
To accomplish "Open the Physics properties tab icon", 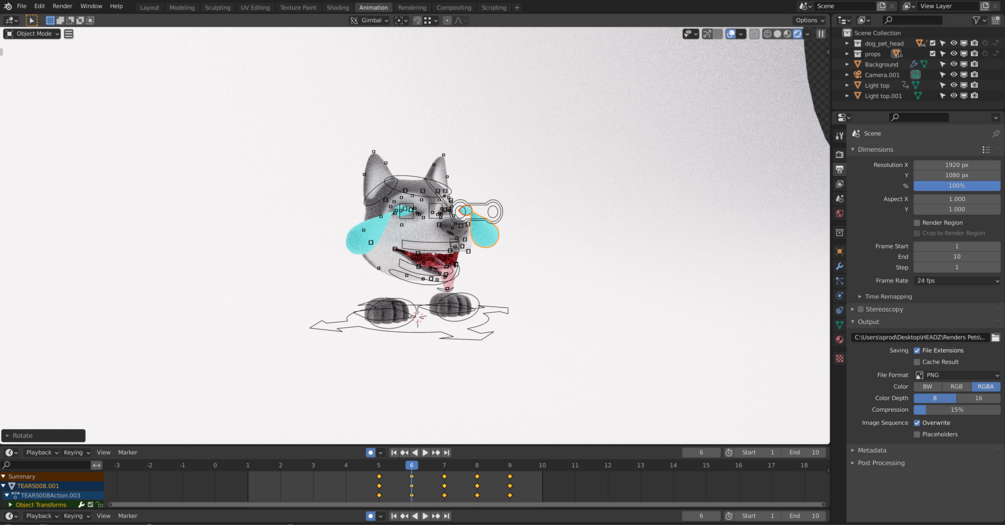I will pos(840,296).
